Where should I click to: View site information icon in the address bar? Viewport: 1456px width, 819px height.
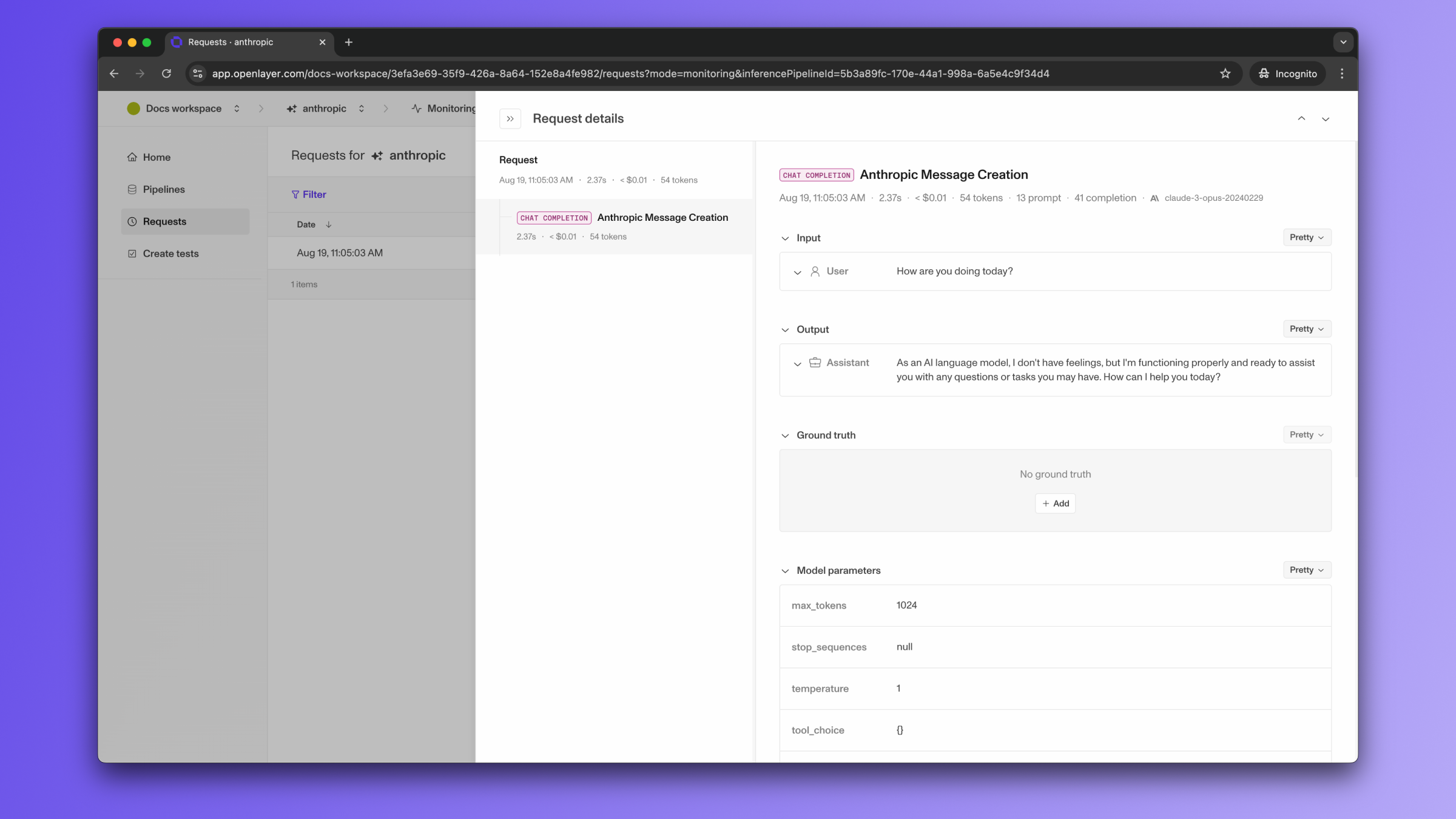[197, 73]
